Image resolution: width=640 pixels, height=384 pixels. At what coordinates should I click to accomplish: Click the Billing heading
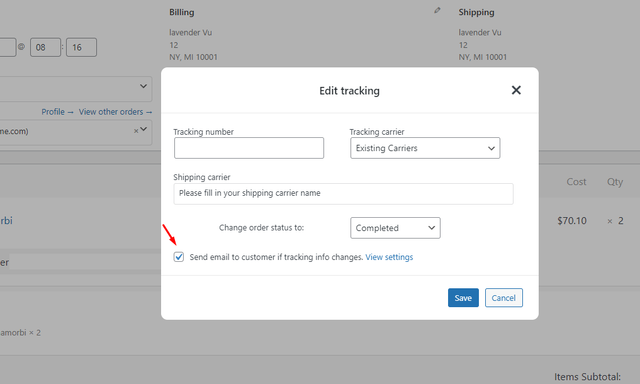[182, 12]
